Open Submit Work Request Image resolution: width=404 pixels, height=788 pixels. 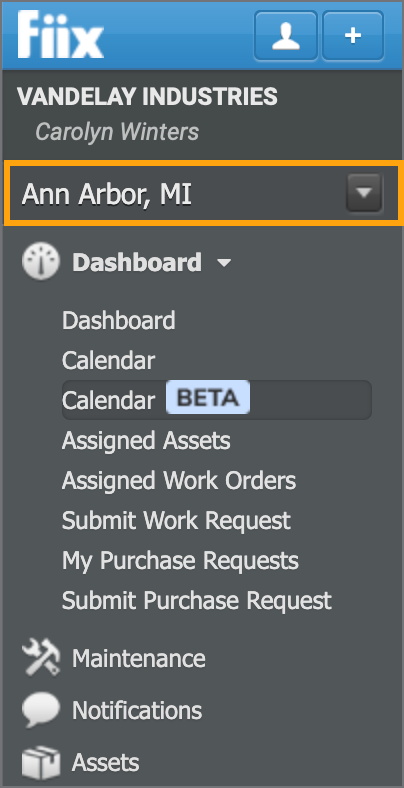pos(176,520)
